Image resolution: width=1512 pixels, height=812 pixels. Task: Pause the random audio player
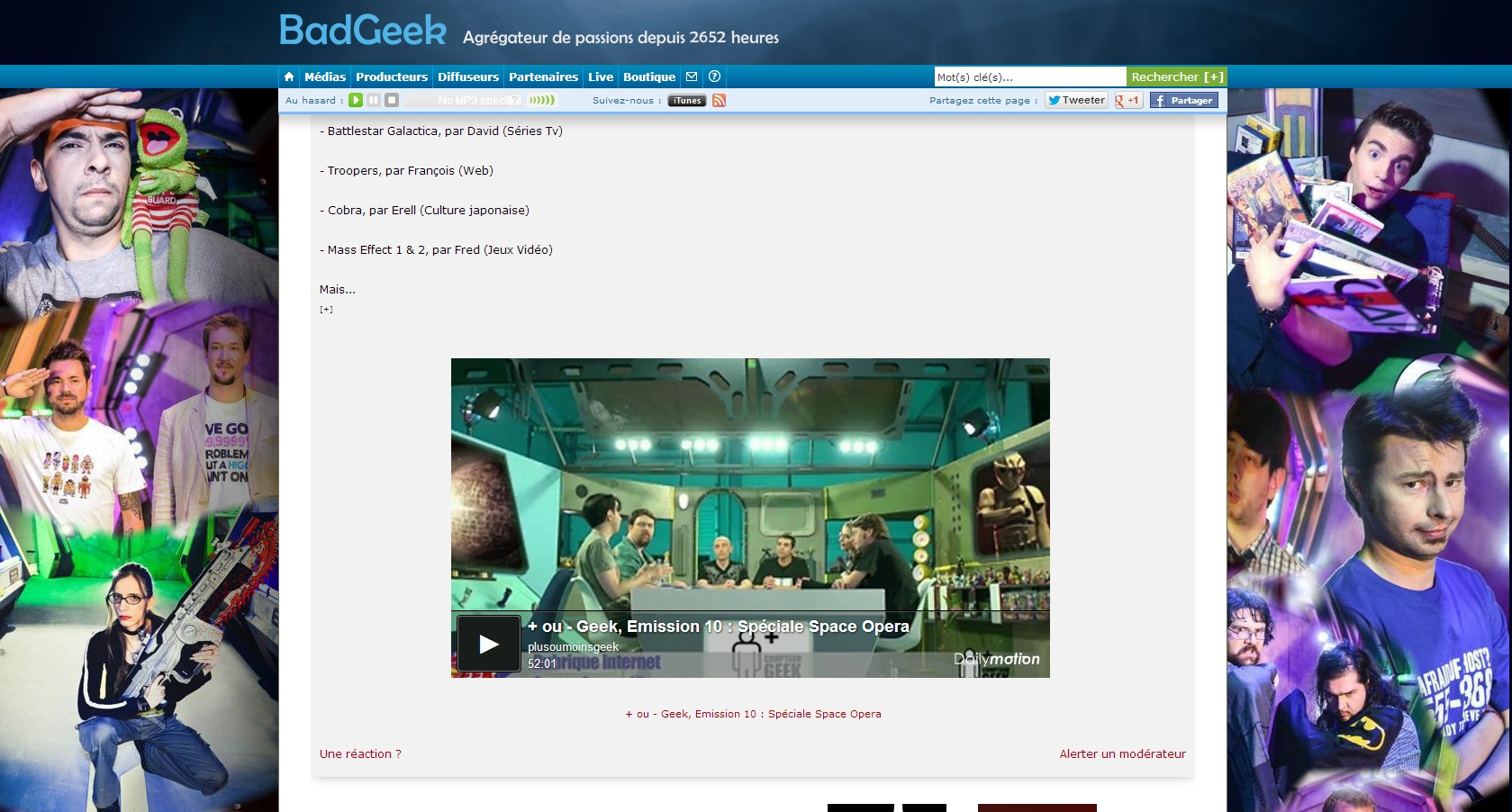(374, 101)
